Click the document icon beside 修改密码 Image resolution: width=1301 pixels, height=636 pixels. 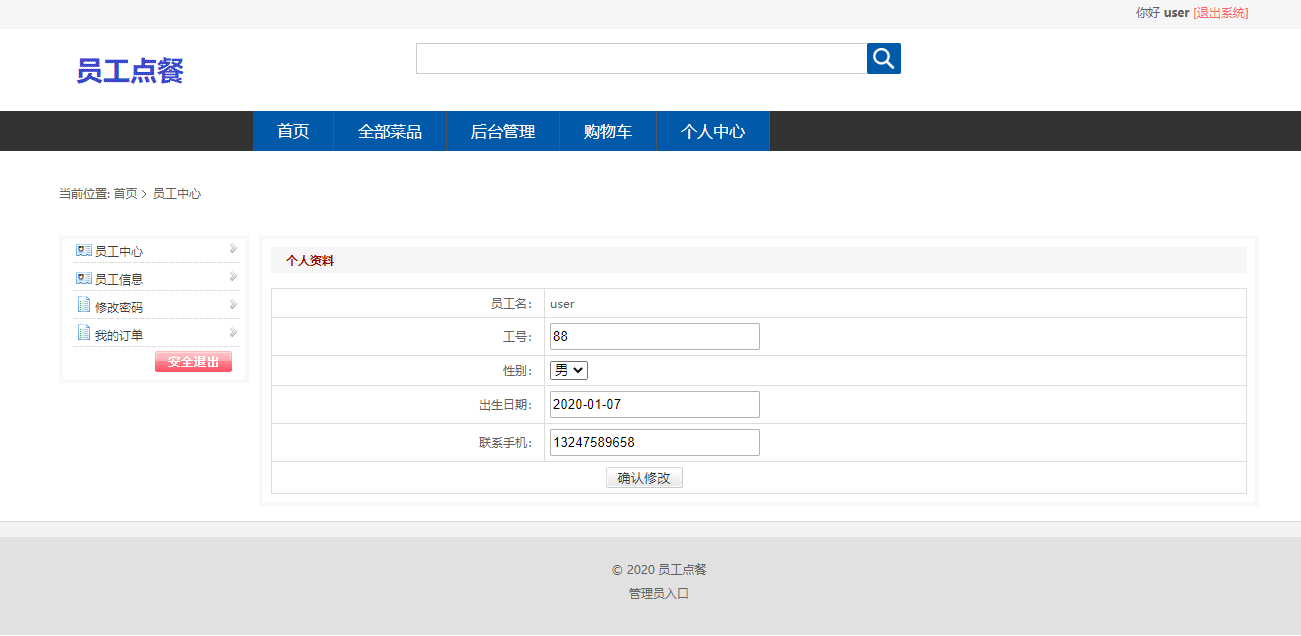tap(83, 305)
